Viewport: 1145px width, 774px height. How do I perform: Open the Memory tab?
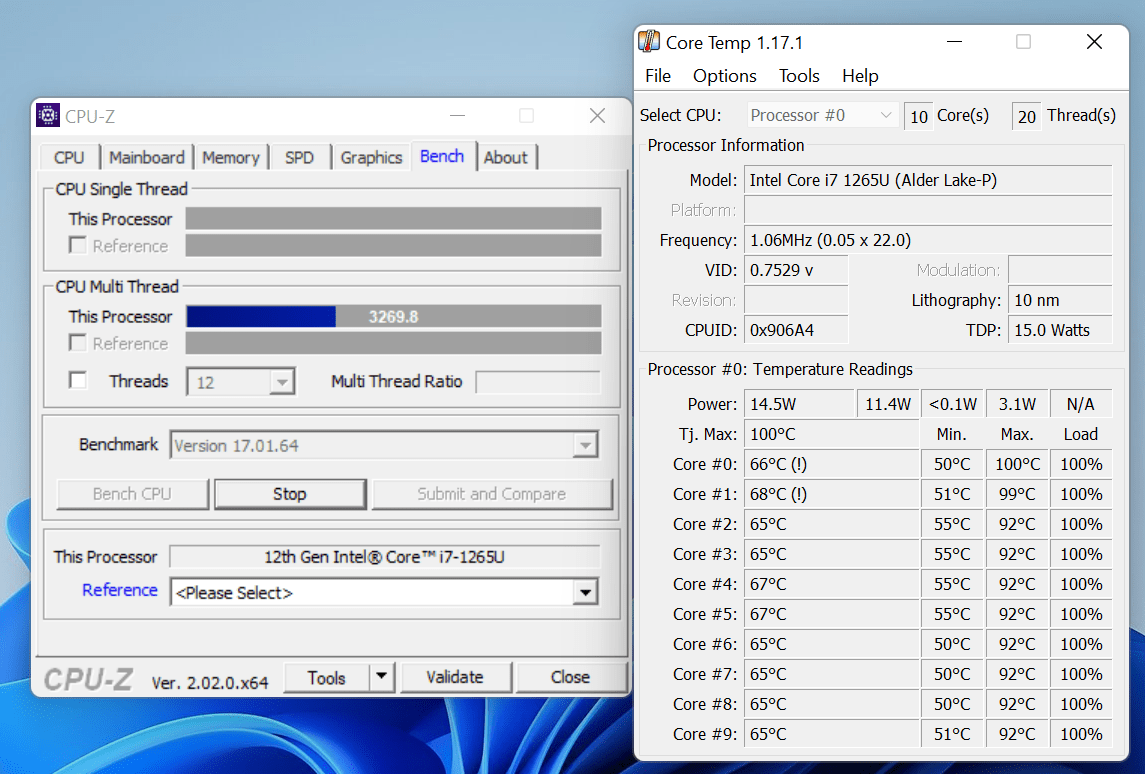point(231,158)
